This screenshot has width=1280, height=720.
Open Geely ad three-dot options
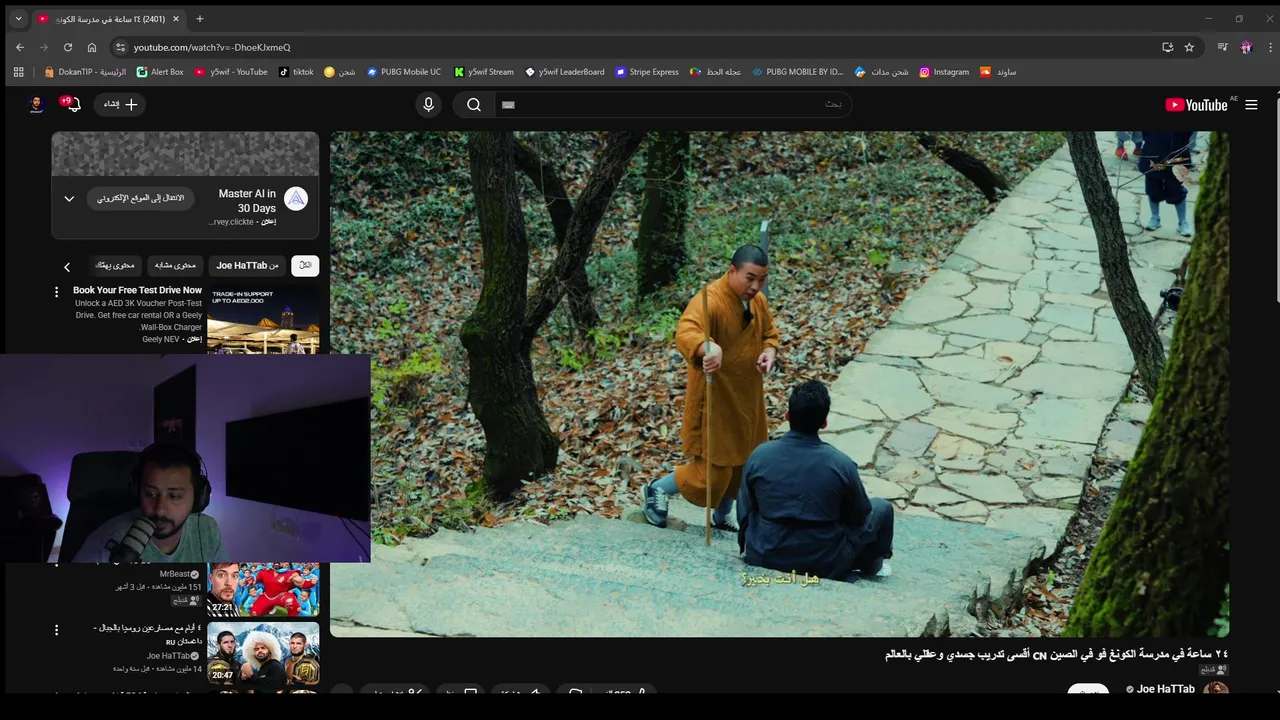pyautogui.click(x=57, y=292)
